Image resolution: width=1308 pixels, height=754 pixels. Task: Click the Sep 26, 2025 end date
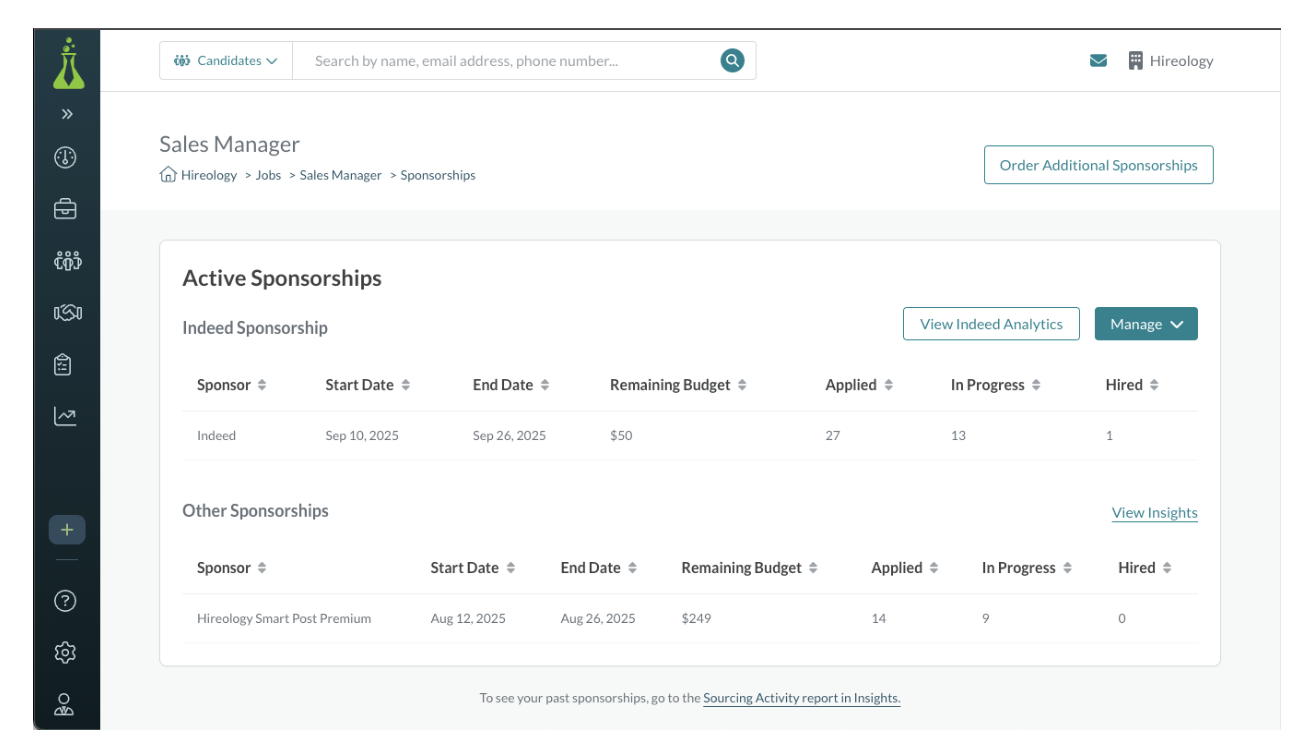(510, 436)
